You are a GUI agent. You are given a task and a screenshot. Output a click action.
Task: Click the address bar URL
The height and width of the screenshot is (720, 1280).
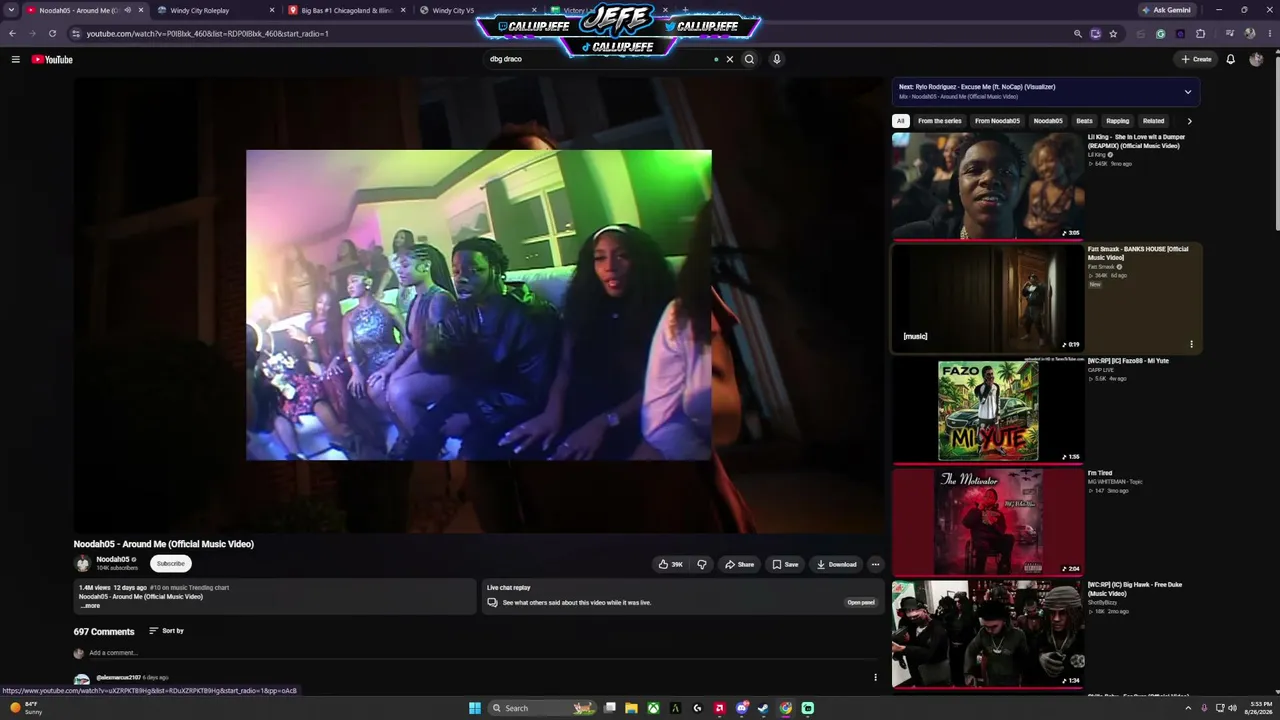(x=207, y=34)
